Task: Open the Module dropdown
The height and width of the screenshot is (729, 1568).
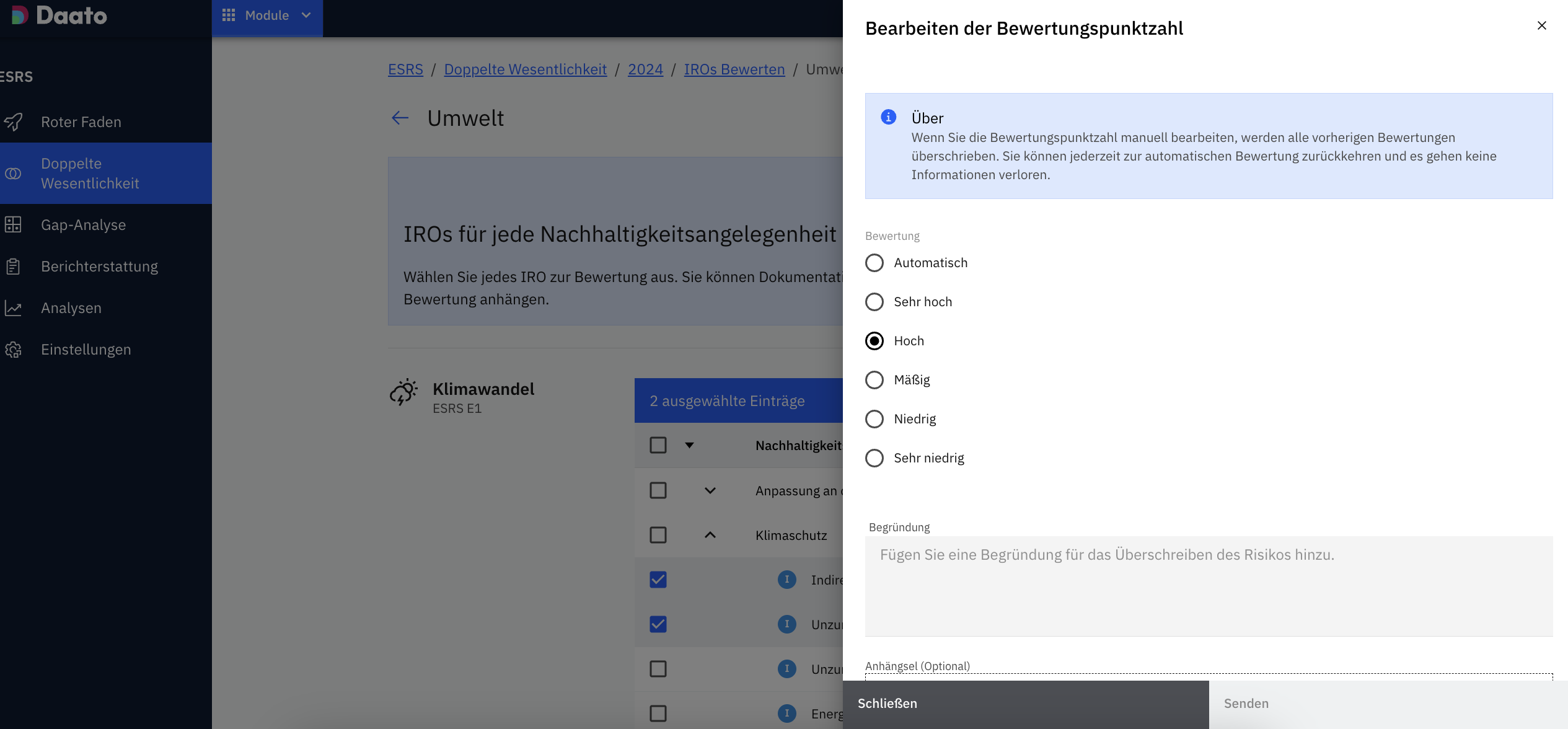Action: pos(266,15)
